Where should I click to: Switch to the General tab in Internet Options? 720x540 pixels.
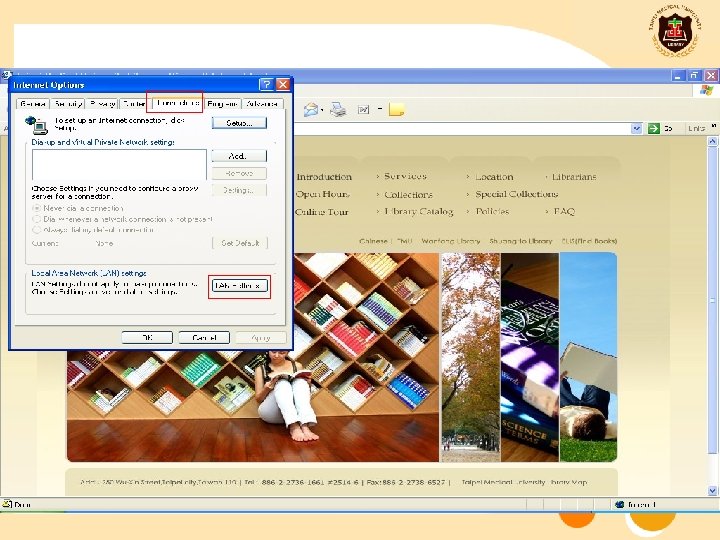(33, 104)
